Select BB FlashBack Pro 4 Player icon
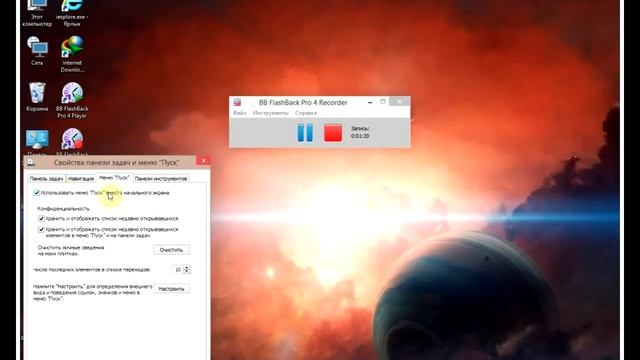The image size is (640, 360). tap(72, 100)
